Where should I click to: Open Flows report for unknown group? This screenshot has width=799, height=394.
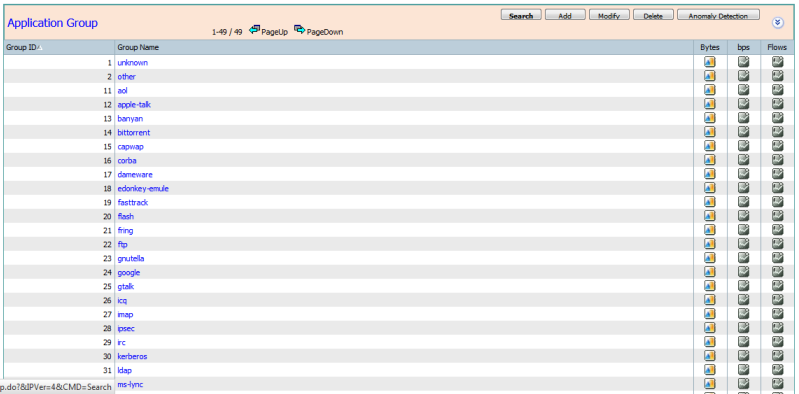click(777, 62)
